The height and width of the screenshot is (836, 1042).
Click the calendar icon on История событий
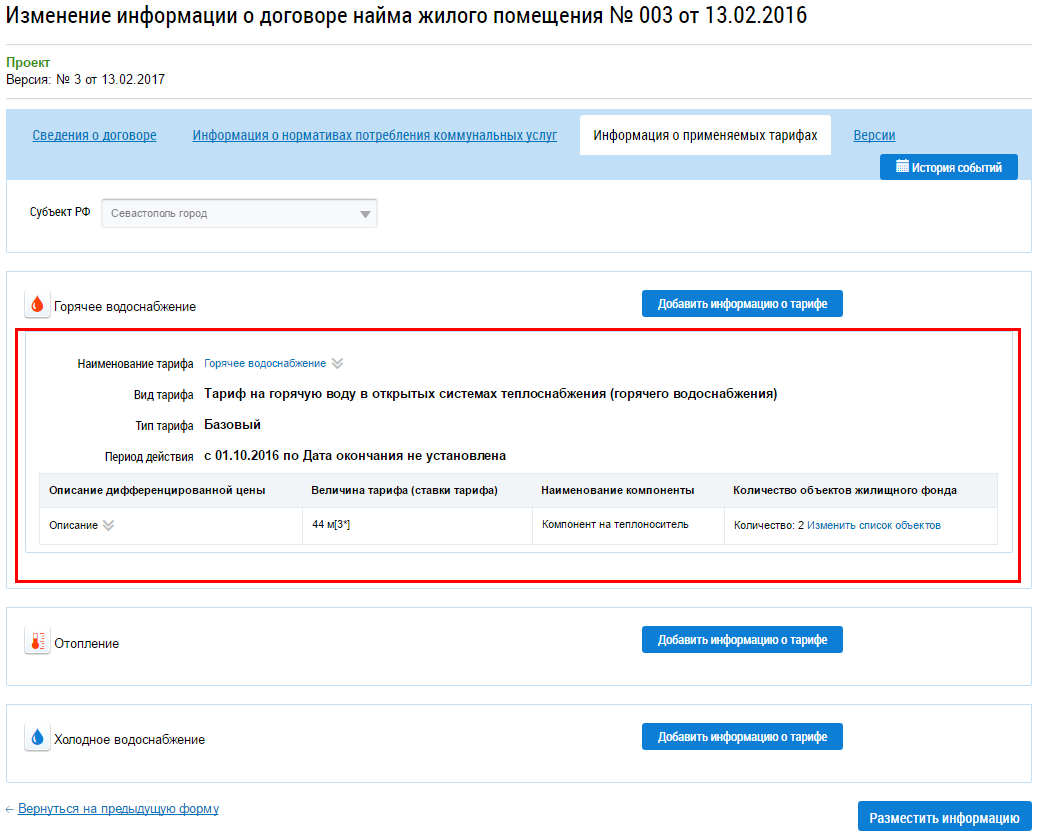pyautogui.click(x=901, y=167)
